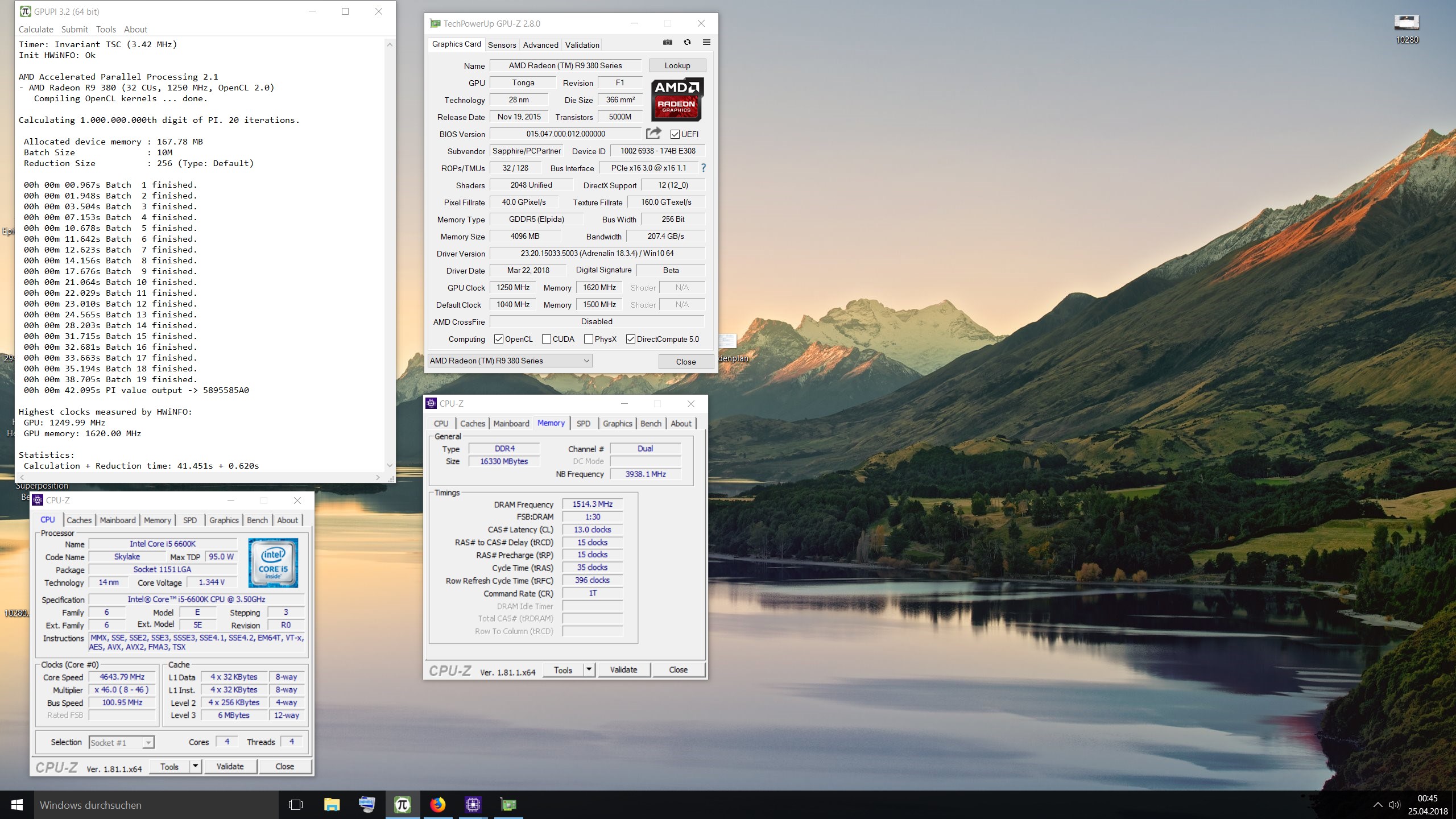Open the Socket #1 selection dropdown
The width and height of the screenshot is (1456, 819).
click(x=122, y=742)
